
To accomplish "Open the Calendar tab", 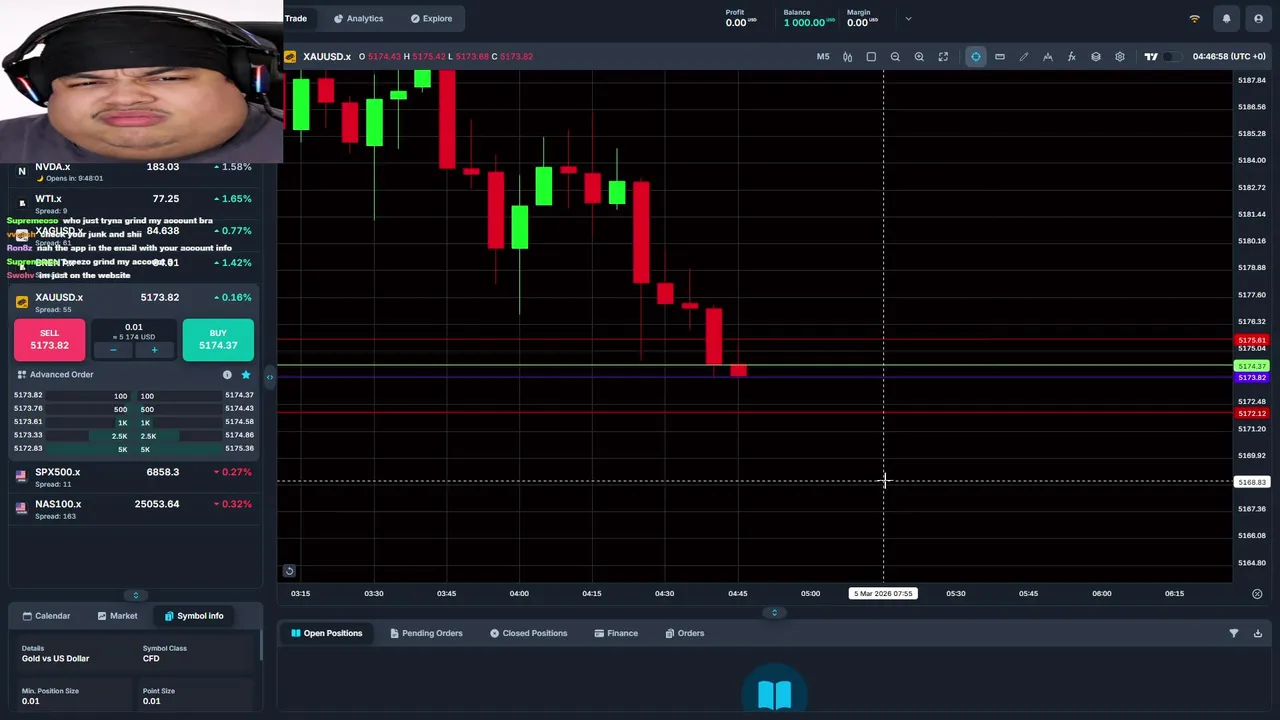I will [x=47, y=616].
